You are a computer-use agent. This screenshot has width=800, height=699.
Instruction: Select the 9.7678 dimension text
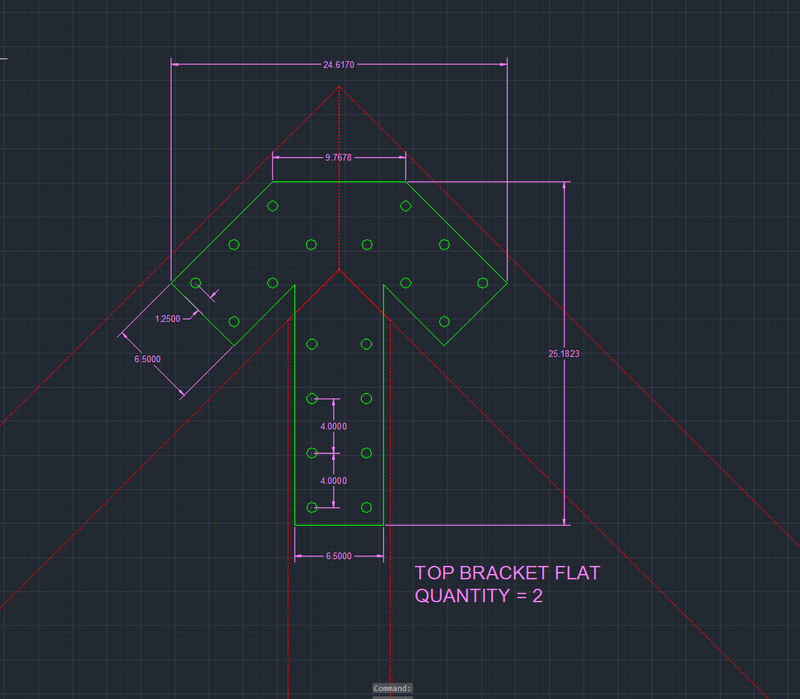pos(339,158)
